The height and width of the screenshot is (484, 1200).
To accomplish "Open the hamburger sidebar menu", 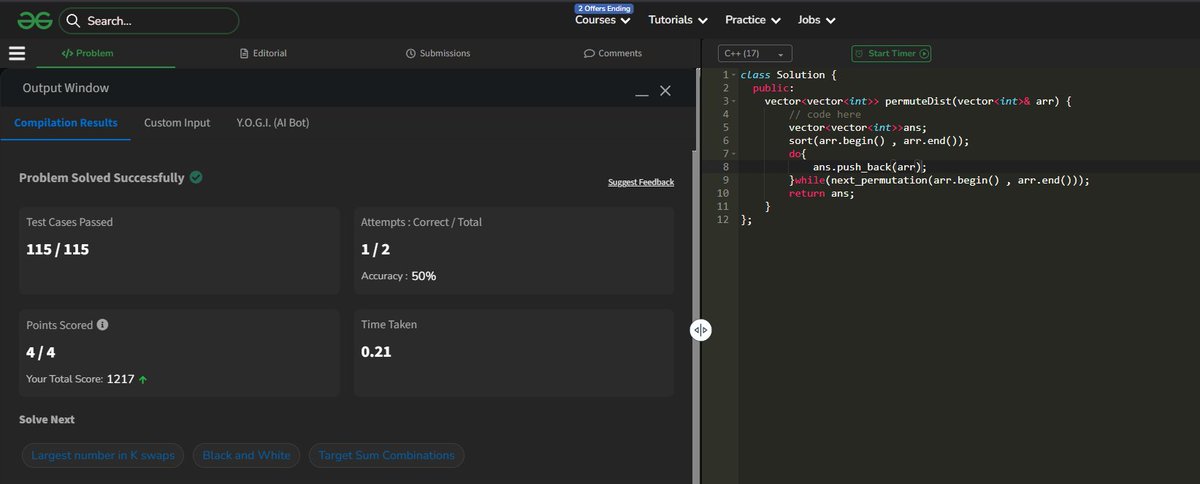I will [17, 53].
